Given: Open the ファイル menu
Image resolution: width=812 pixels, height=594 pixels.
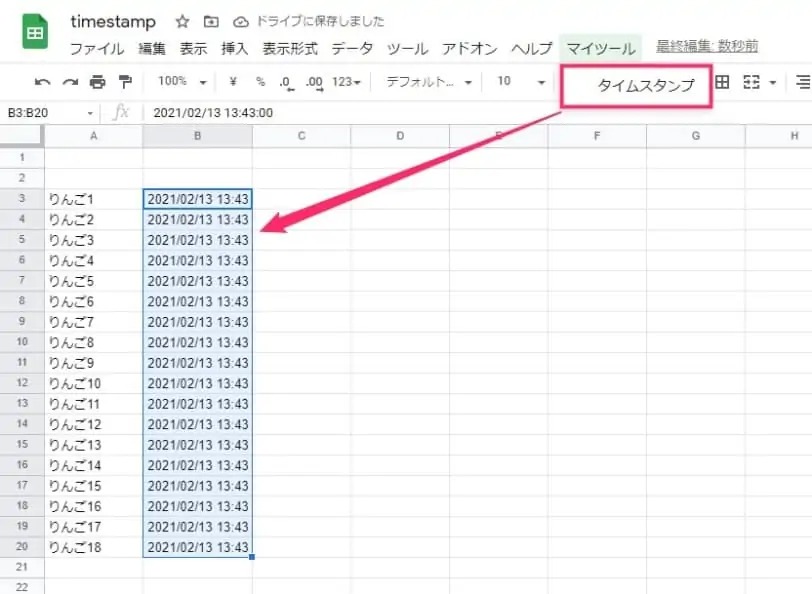Looking at the screenshot, I should click(x=97, y=48).
